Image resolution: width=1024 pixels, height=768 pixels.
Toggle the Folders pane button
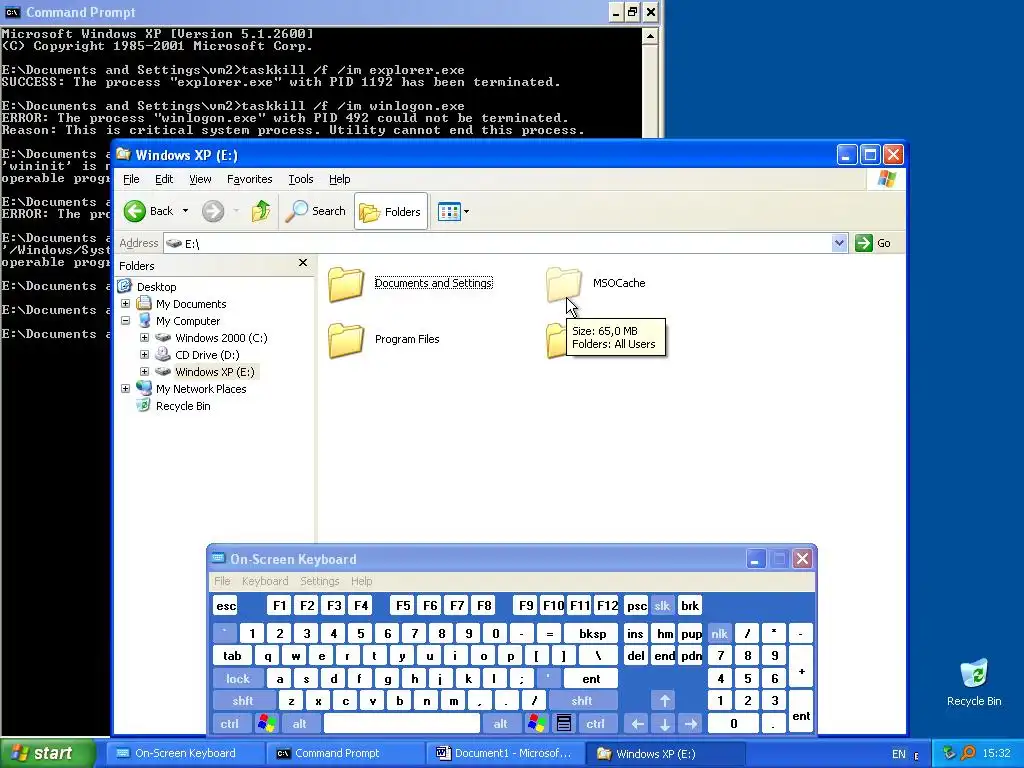tap(391, 212)
